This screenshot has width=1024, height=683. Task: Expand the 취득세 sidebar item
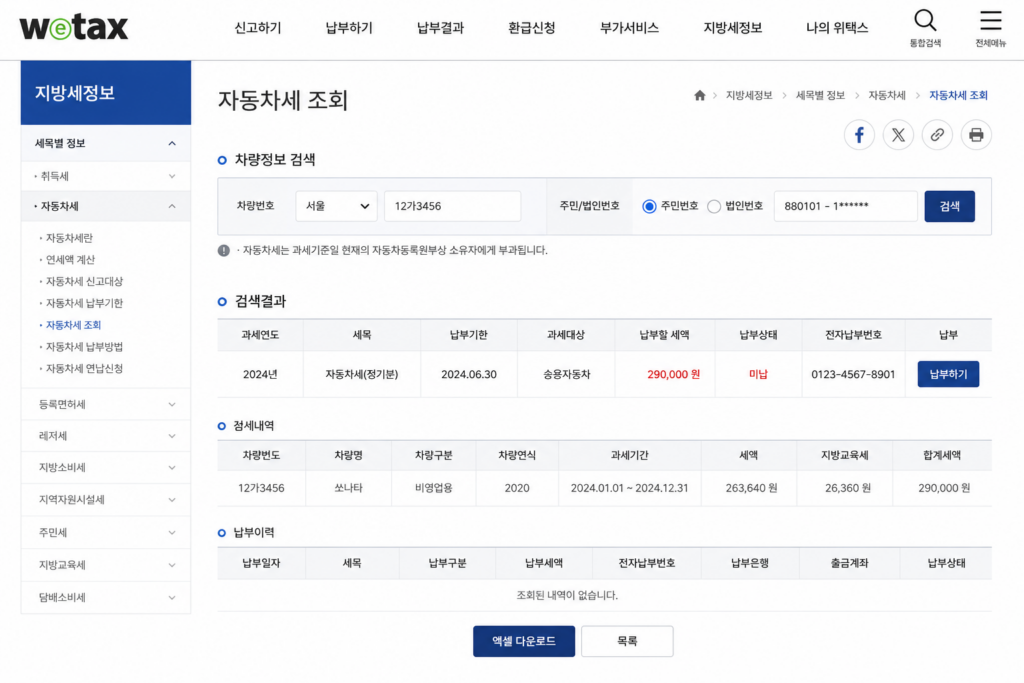pyautogui.click(x=106, y=176)
